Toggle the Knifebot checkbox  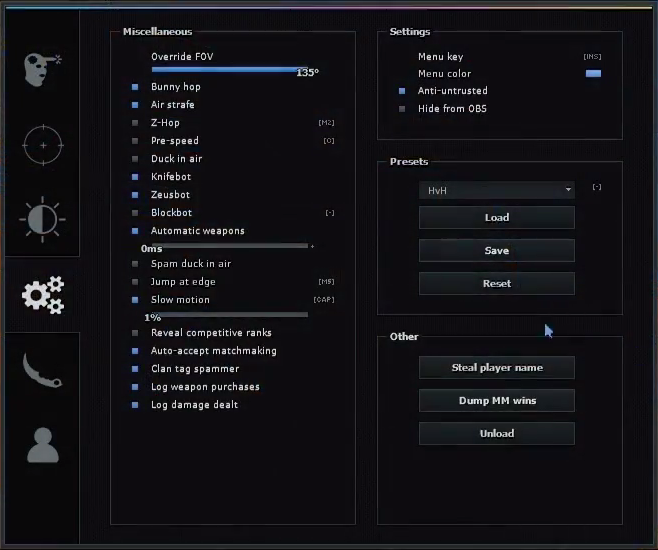point(135,177)
